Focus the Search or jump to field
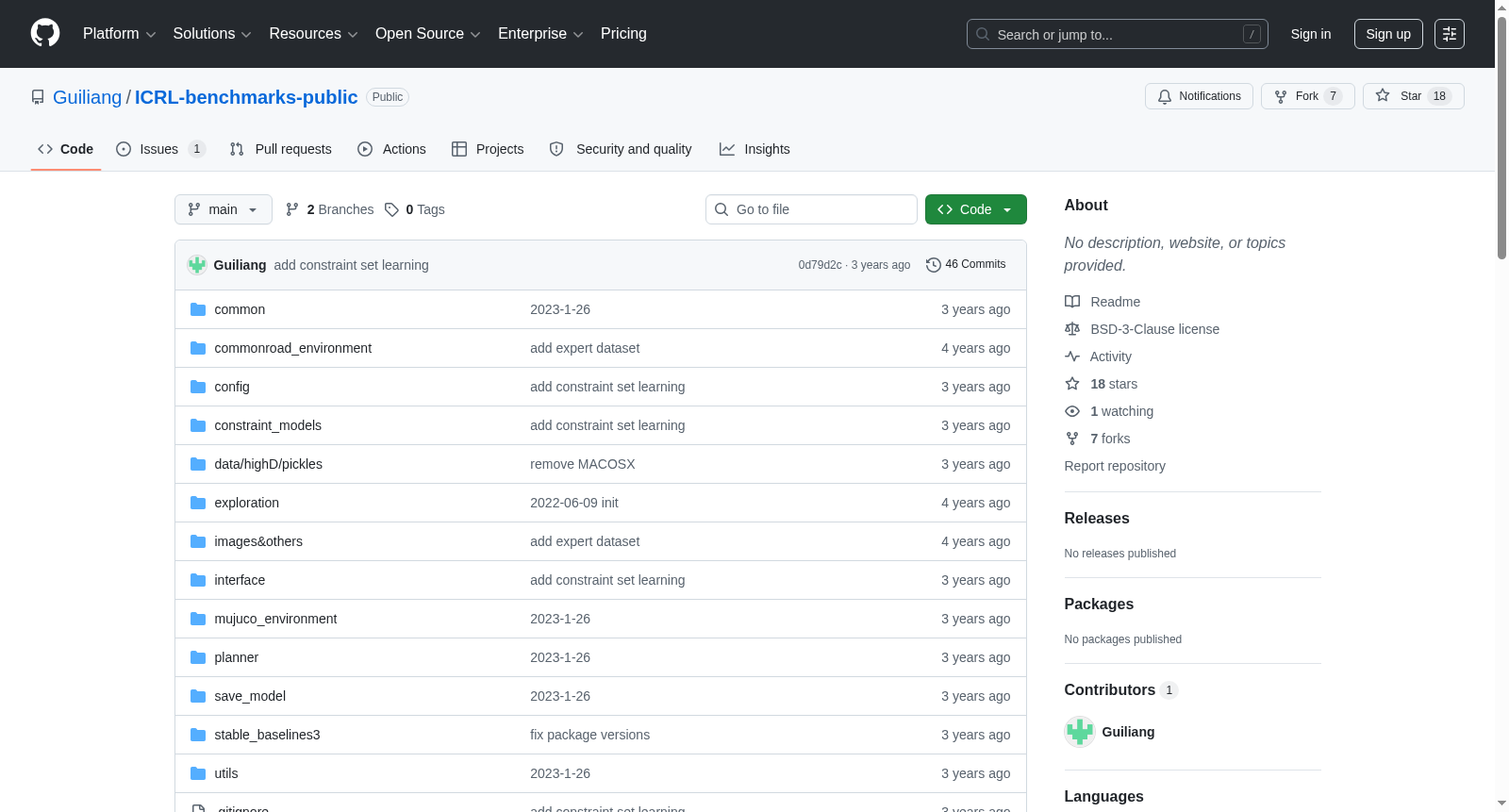 pos(1117,34)
